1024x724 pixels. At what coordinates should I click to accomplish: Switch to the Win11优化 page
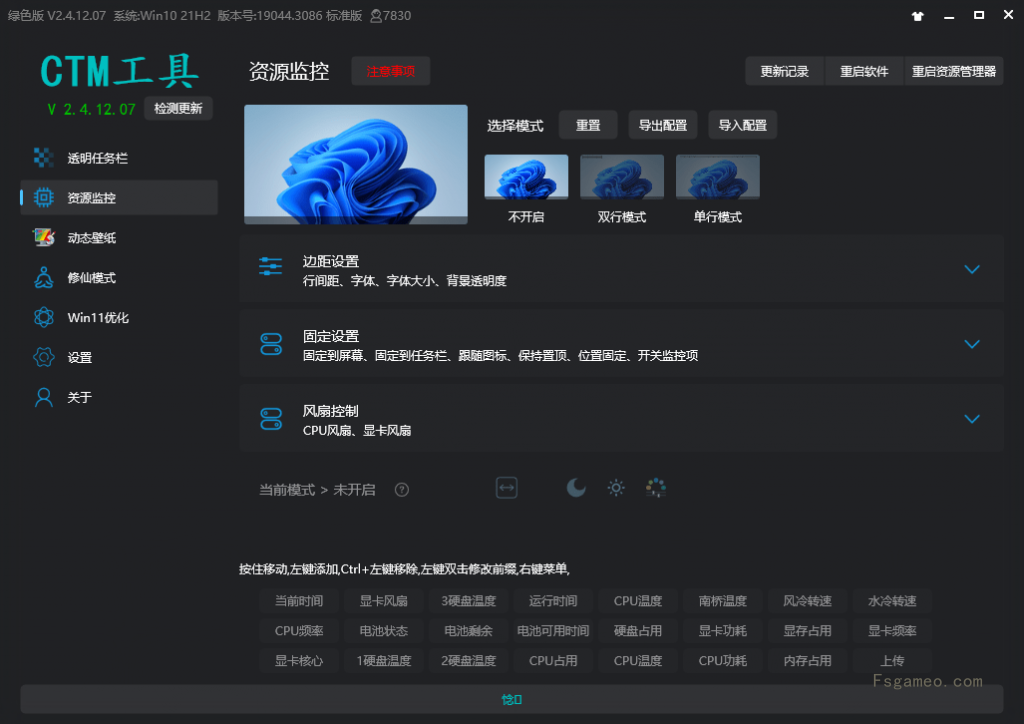click(x=119, y=317)
